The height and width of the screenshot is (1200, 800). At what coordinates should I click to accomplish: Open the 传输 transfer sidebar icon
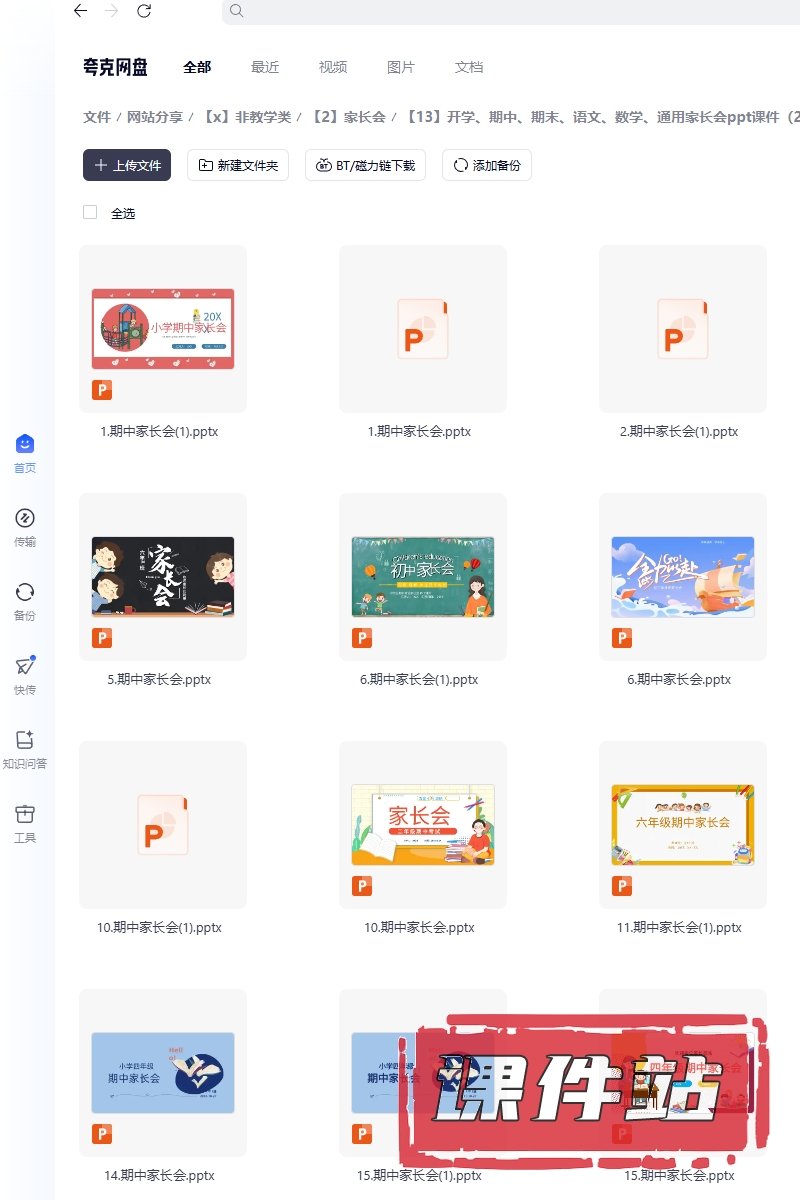coord(25,519)
